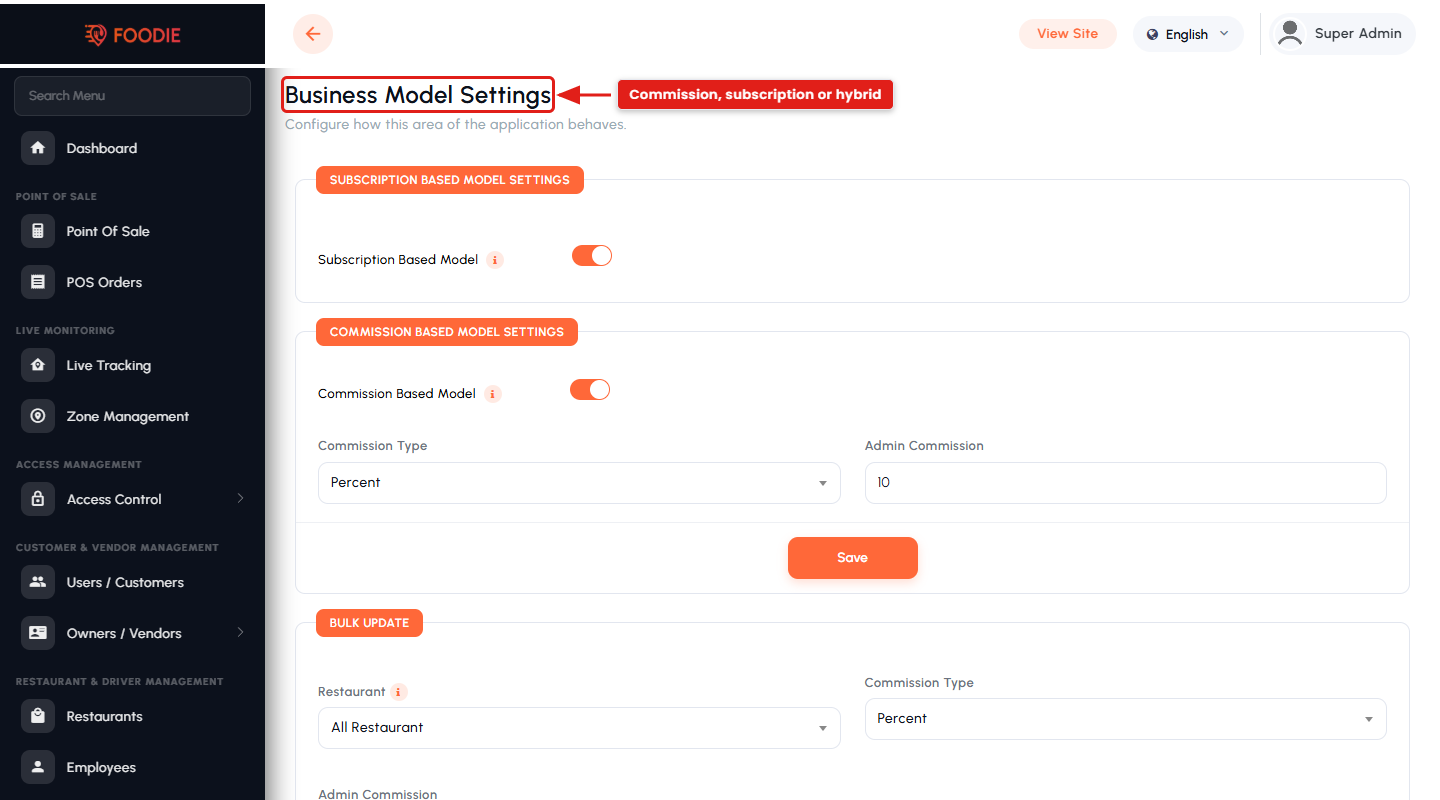Screen dimensions: 1440x800
Task: Open the Live Tracking icon
Action: pyautogui.click(x=38, y=365)
